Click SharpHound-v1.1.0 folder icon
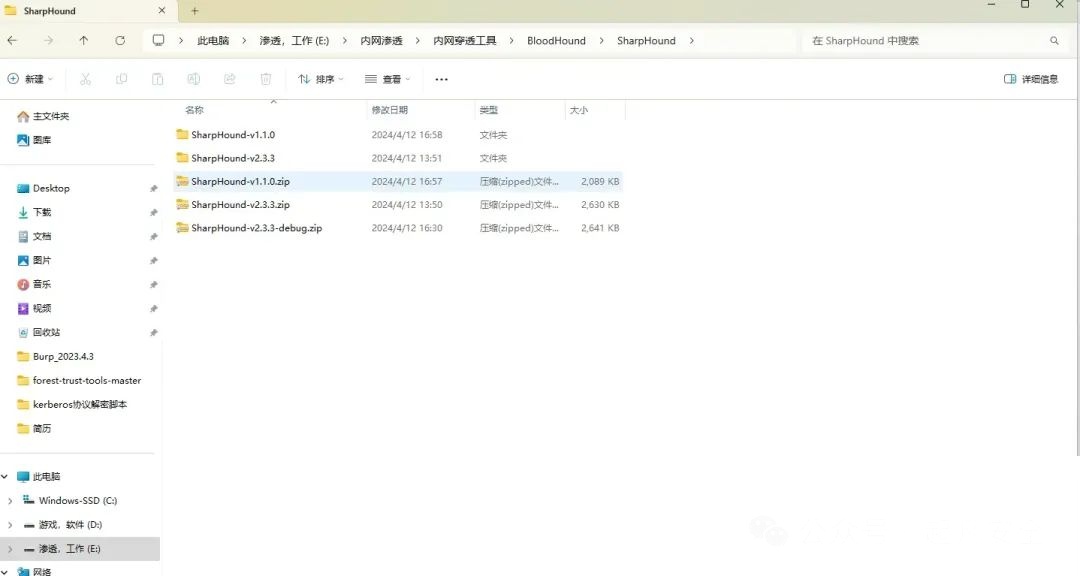The image size is (1080, 576). click(182, 134)
